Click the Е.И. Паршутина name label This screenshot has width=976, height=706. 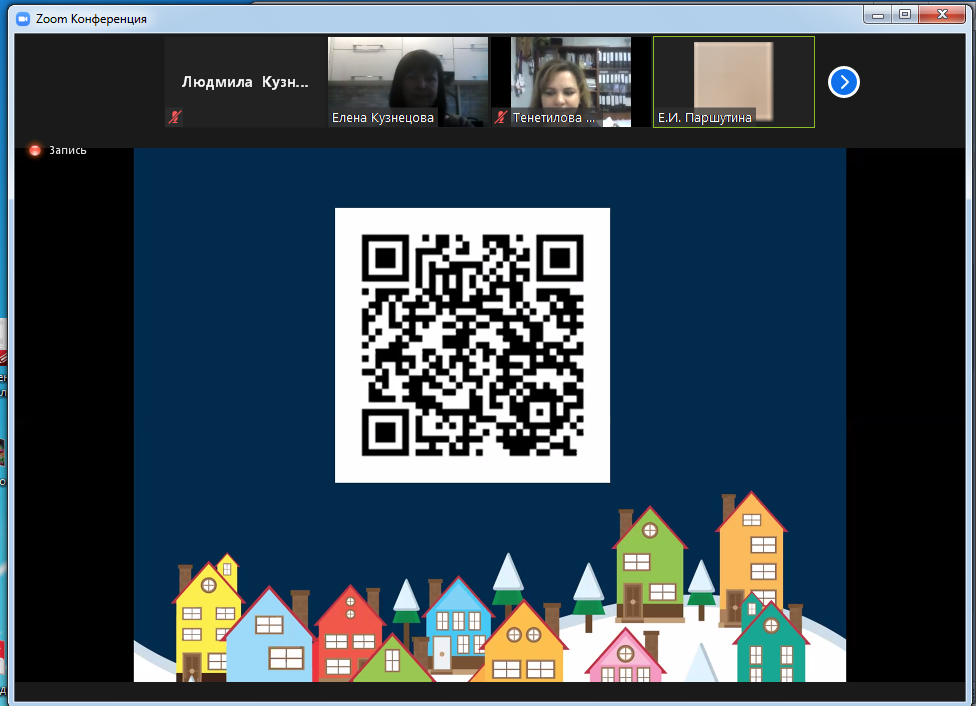click(704, 118)
